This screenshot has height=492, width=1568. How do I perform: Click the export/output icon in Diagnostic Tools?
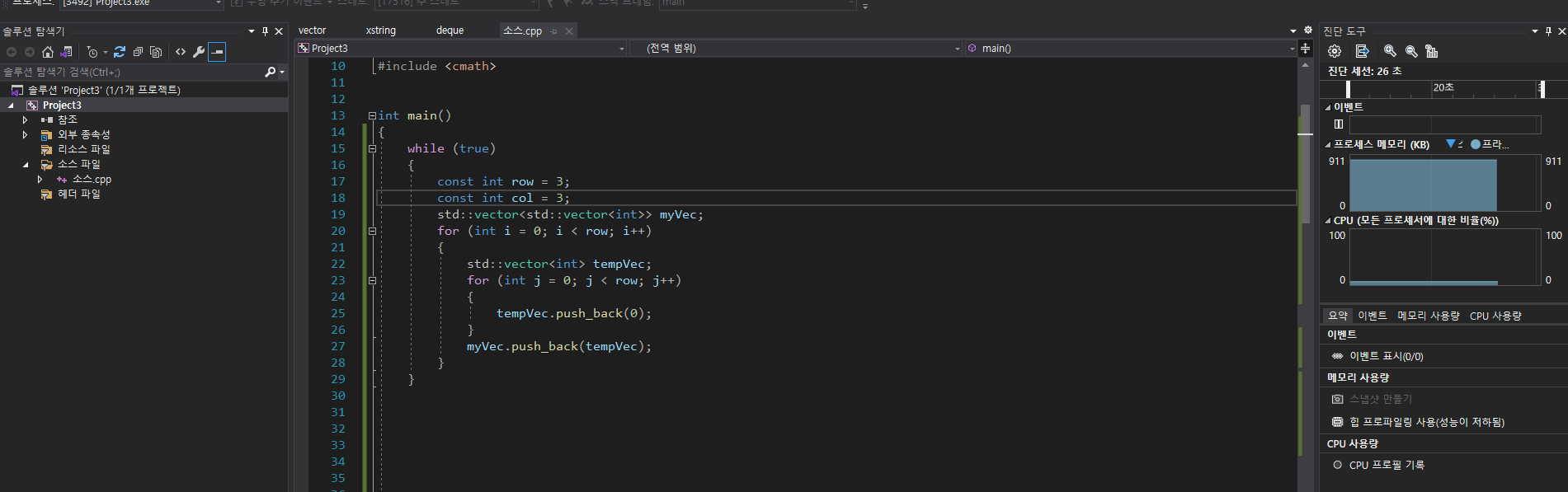coord(1362,51)
